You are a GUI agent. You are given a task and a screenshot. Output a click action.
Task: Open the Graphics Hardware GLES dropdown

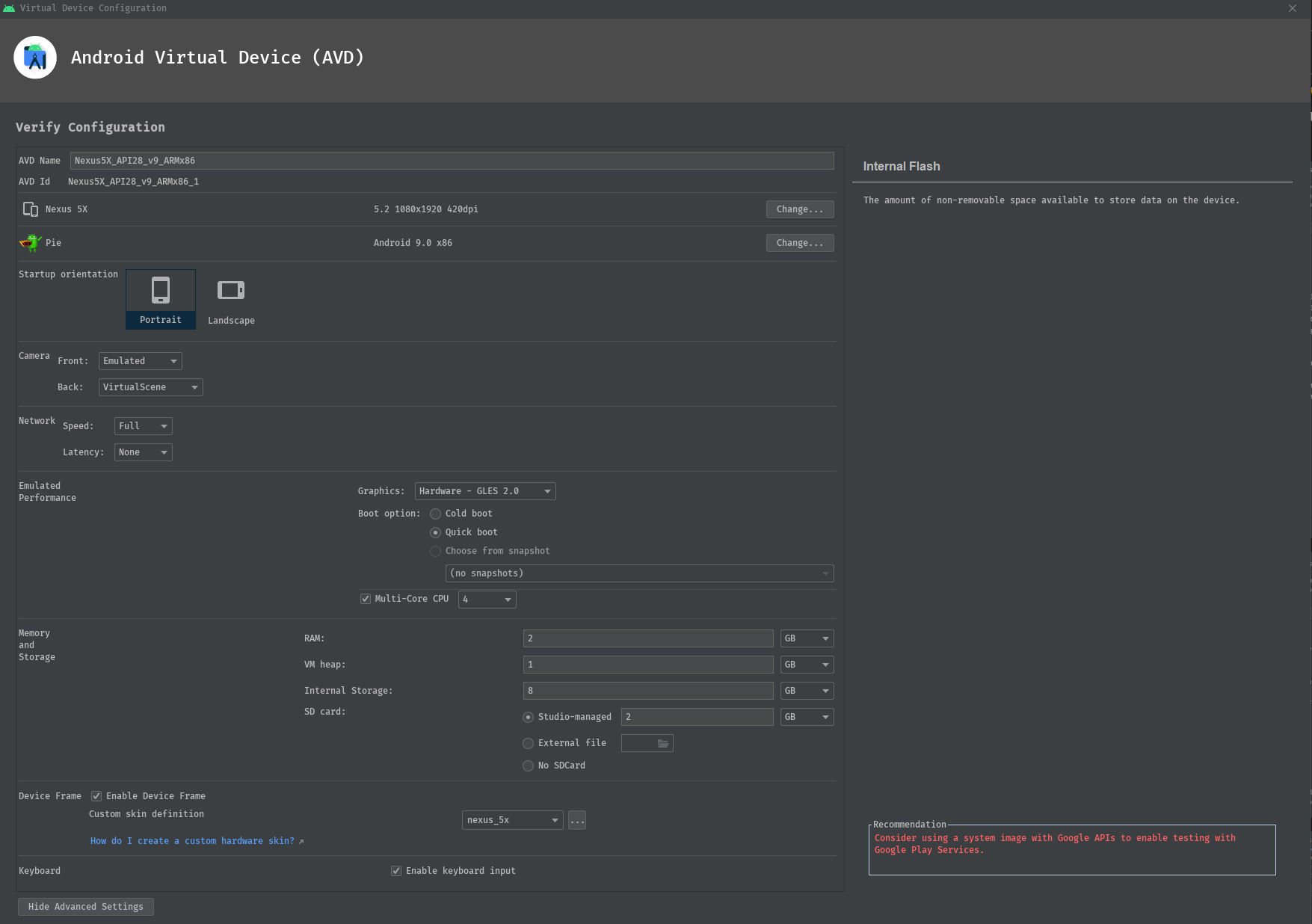tap(485, 491)
